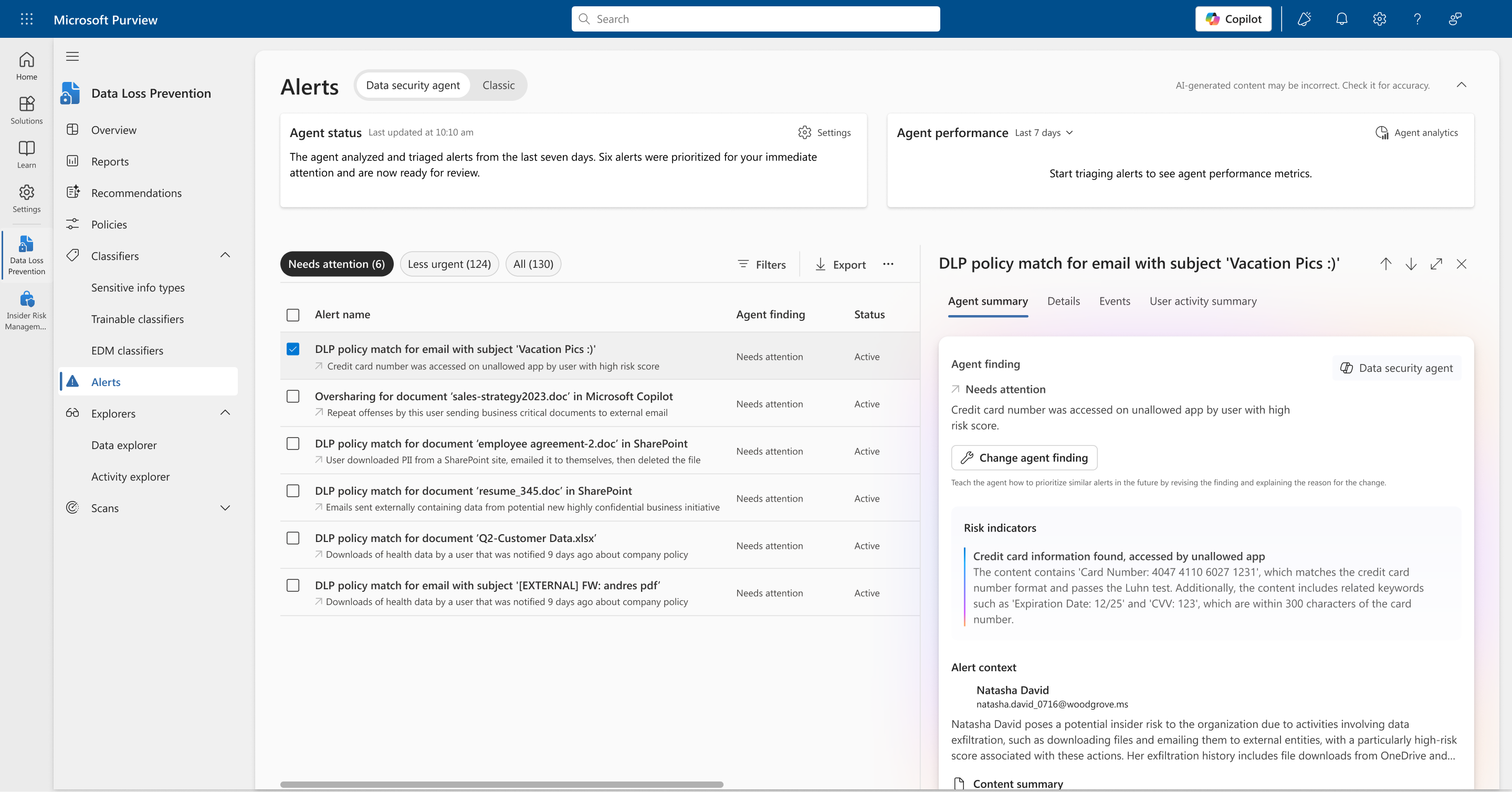
Task: Select the All (130) filter
Action: point(533,264)
